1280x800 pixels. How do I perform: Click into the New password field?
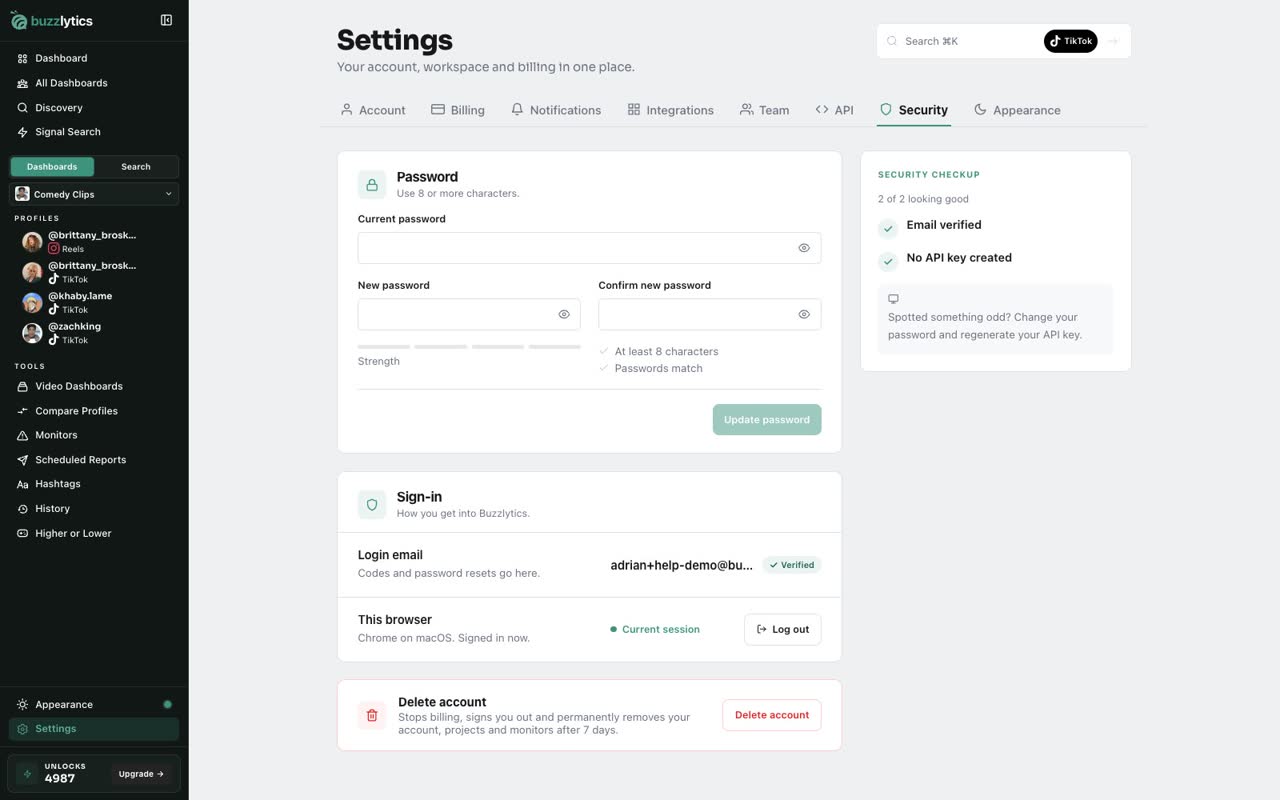tap(469, 314)
